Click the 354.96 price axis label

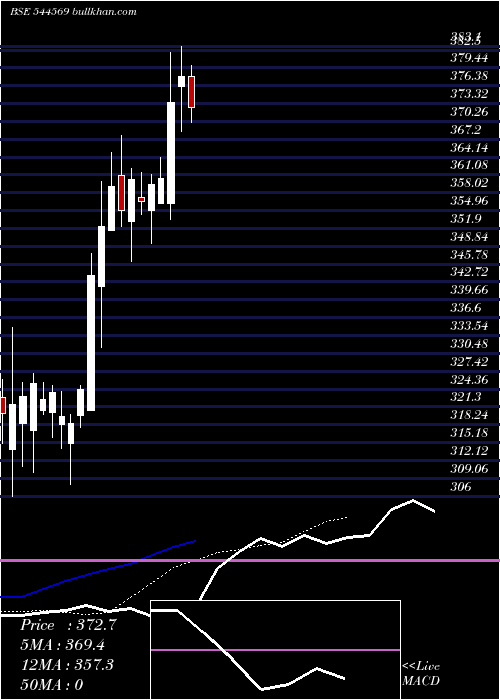(469, 201)
